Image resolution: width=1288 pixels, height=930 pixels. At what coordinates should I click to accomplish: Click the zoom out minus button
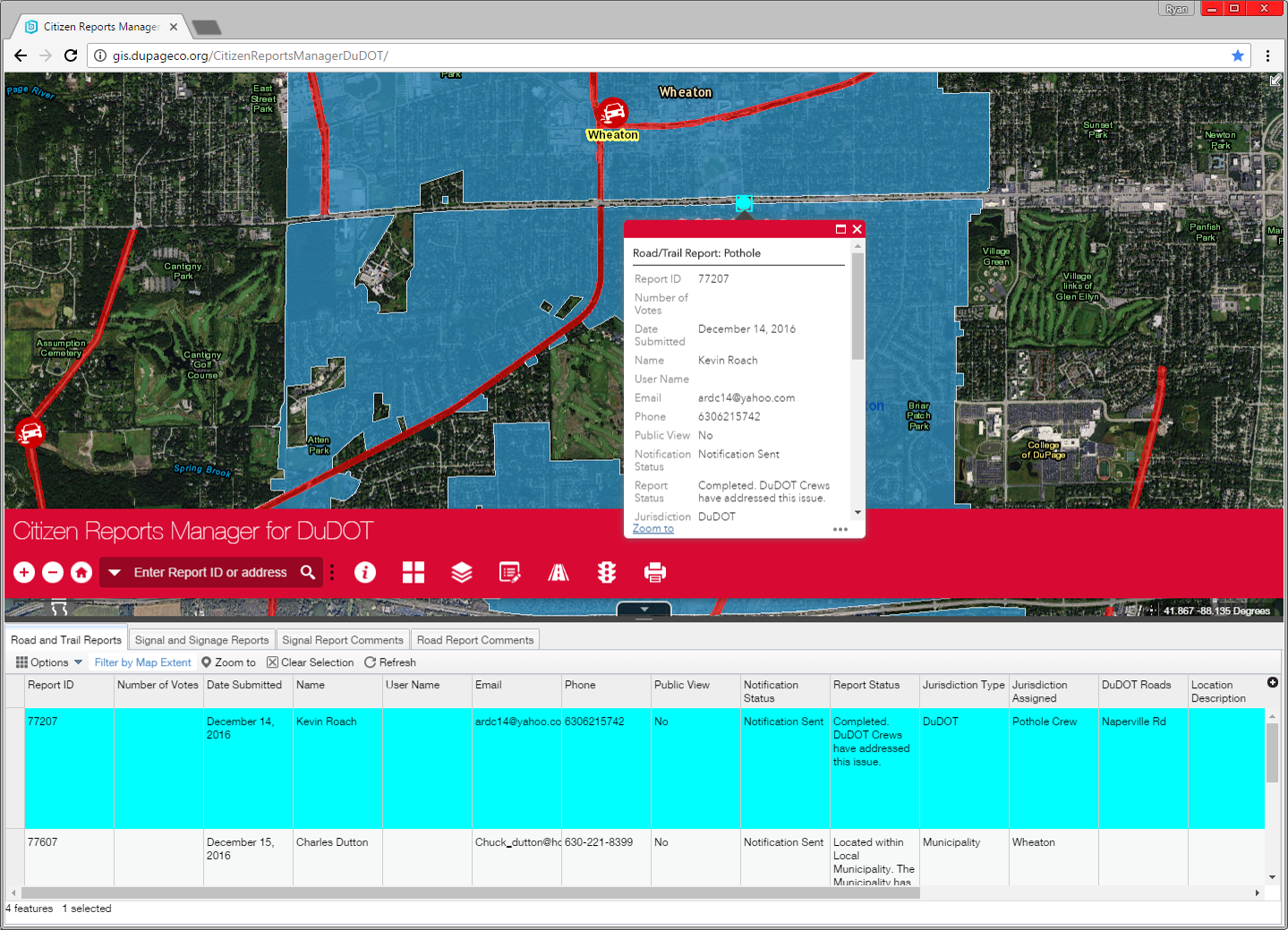(x=53, y=573)
